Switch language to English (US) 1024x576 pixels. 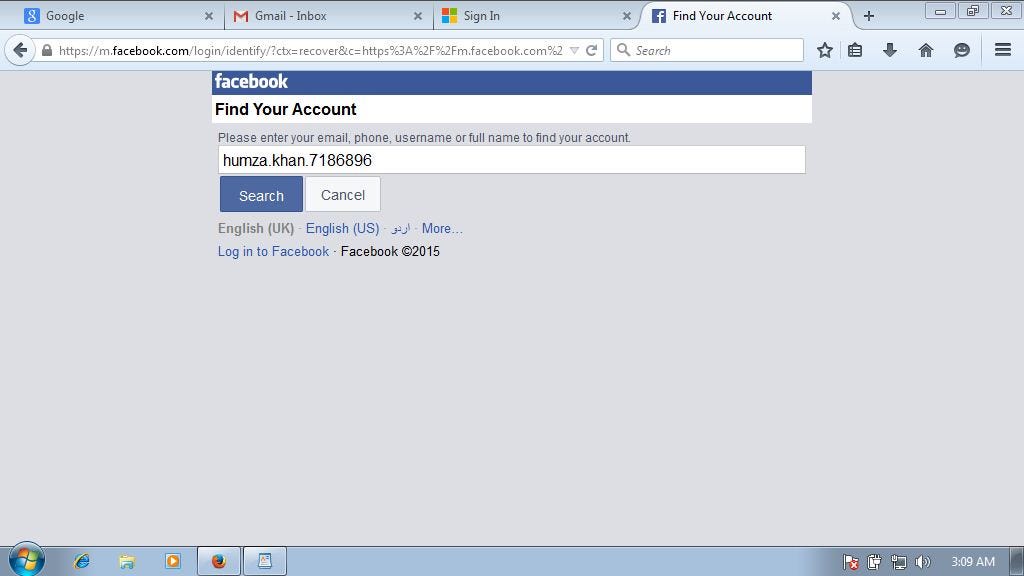[342, 229]
